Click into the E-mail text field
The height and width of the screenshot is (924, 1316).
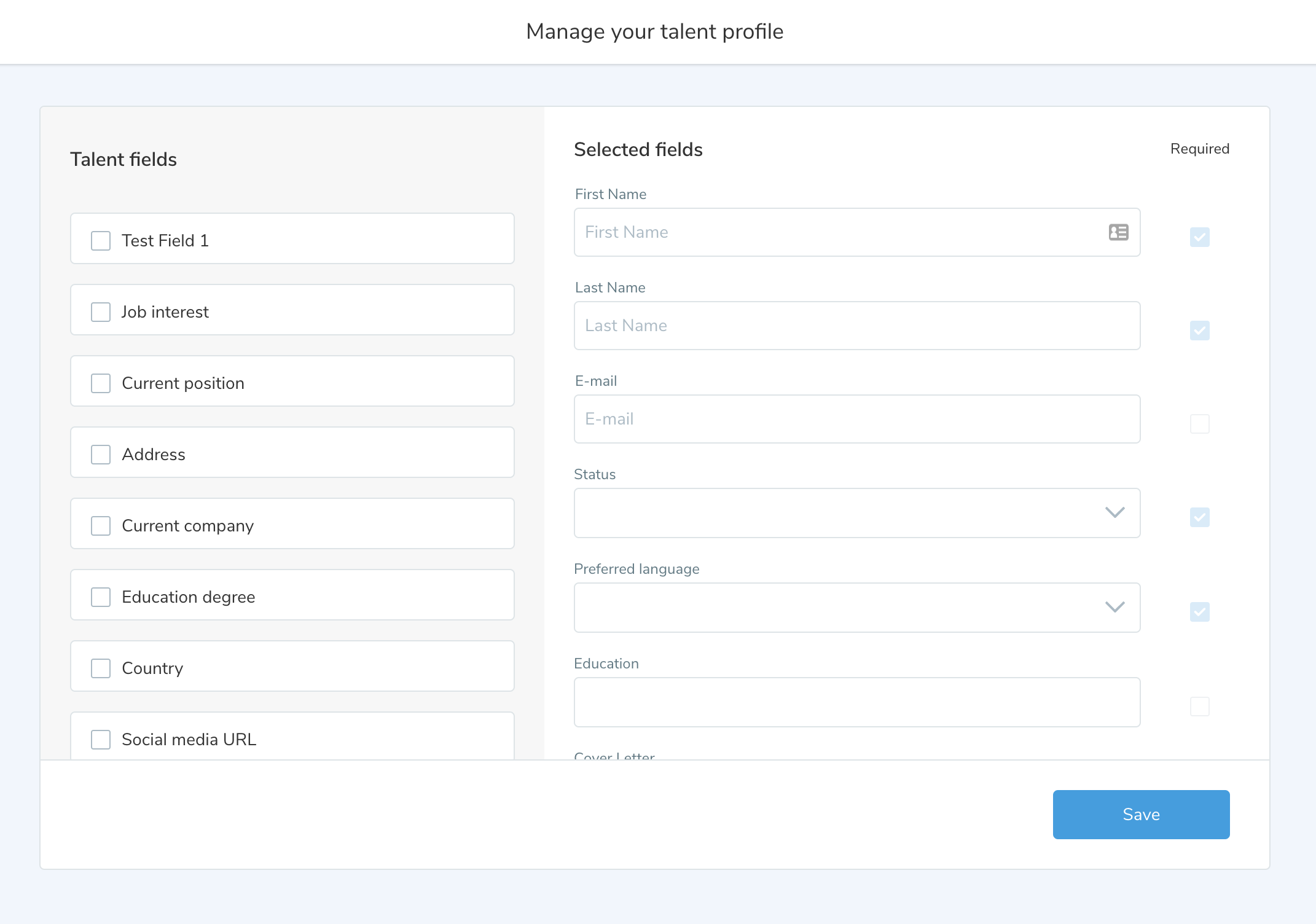(x=856, y=419)
